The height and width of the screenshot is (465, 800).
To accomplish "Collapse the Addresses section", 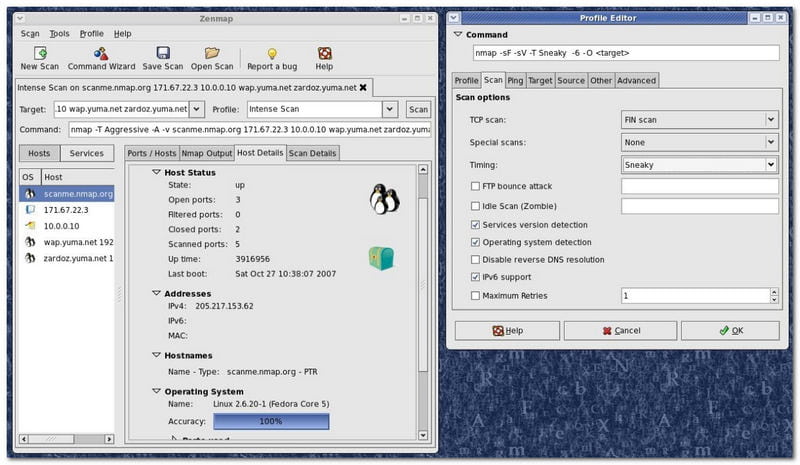I will (156, 293).
